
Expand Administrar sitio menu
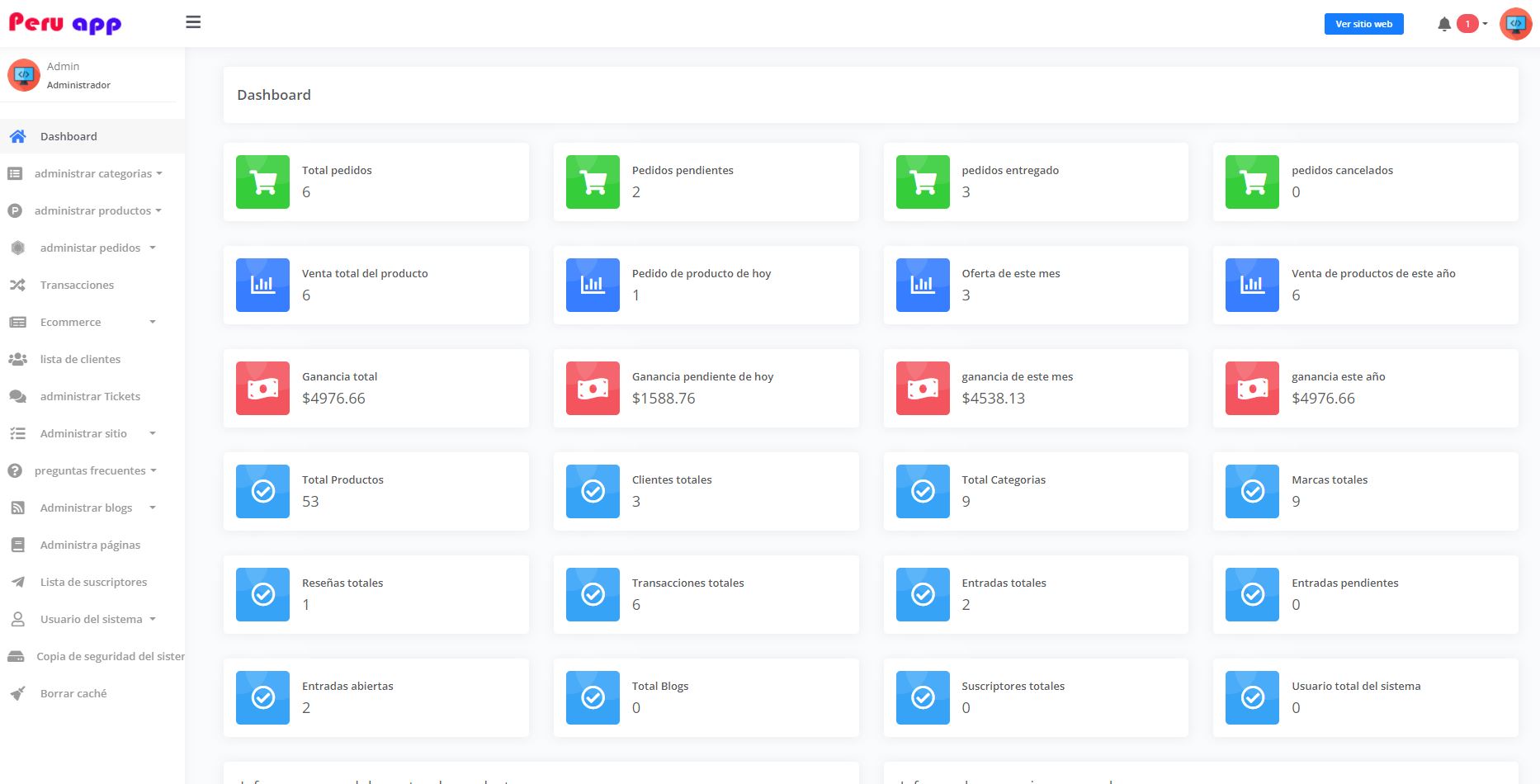coord(92,433)
